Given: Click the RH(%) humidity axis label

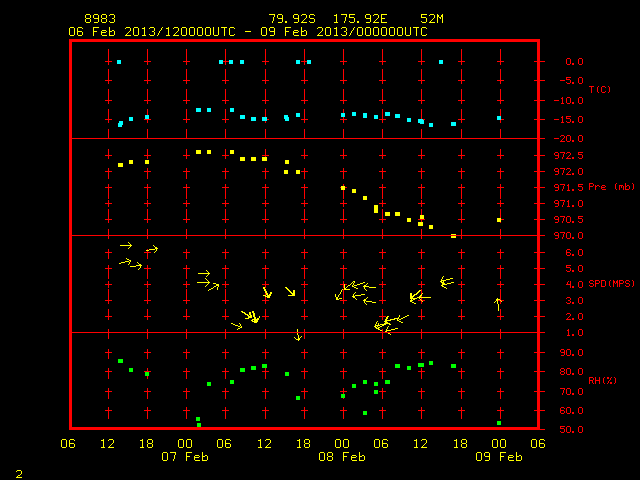Looking at the screenshot, I should (602, 380).
